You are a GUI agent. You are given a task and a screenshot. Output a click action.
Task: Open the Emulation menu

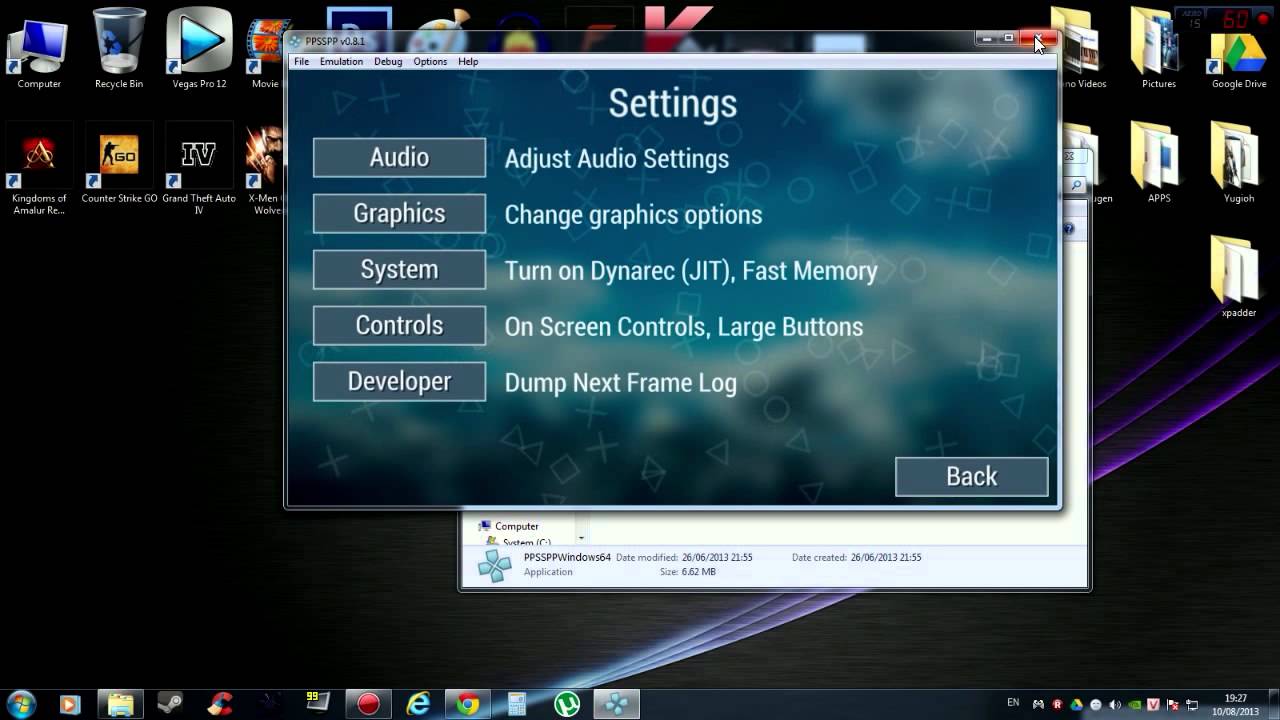point(341,62)
